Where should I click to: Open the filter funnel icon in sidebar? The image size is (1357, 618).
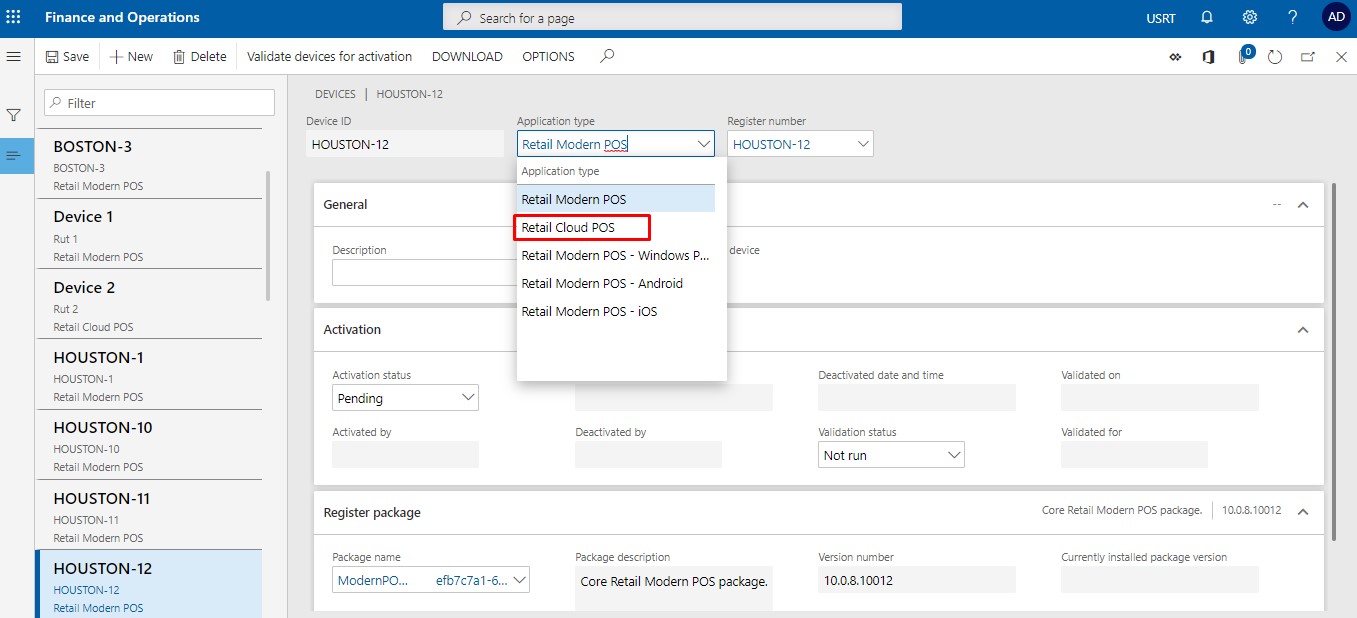pyautogui.click(x=14, y=116)
